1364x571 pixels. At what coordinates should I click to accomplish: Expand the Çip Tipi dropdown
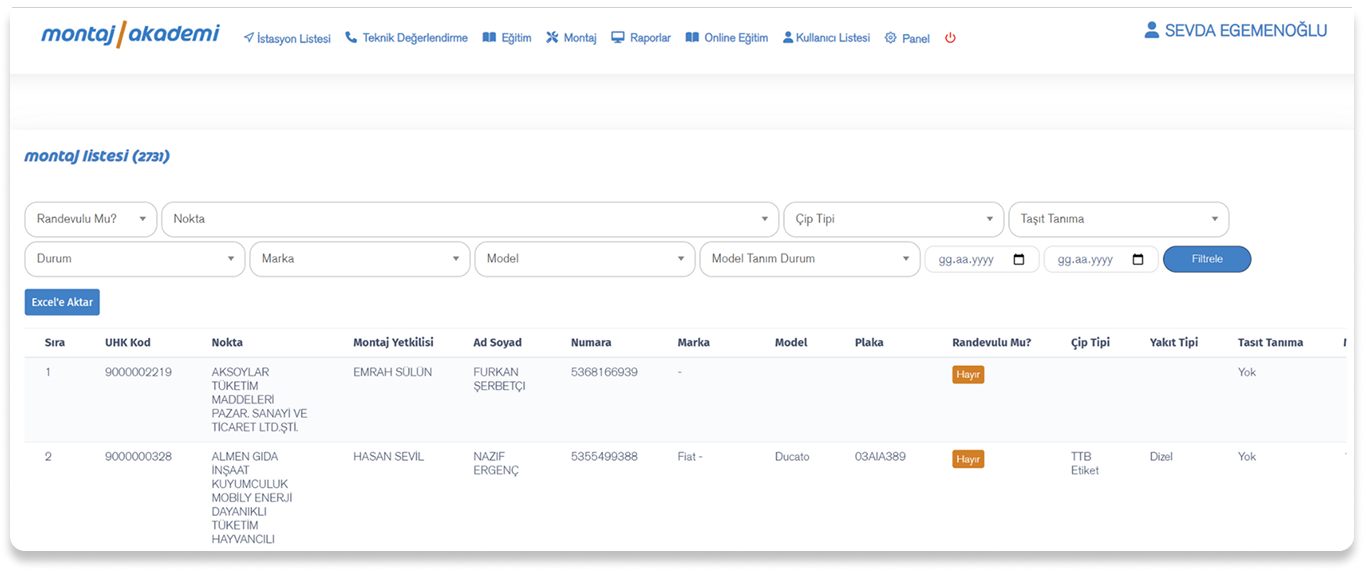(893, 219)
